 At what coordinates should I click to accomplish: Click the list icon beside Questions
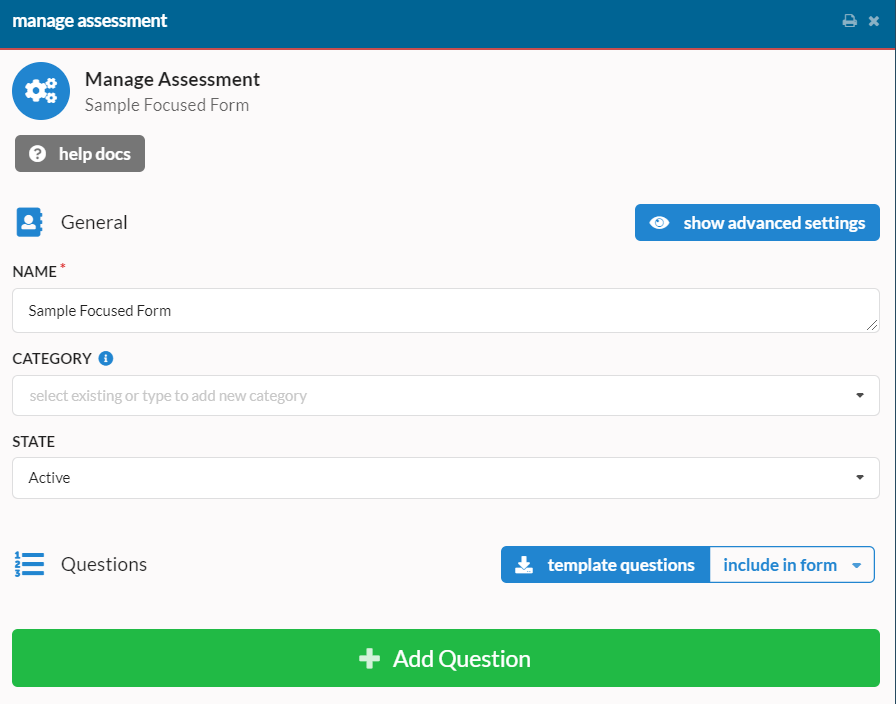tap(30, 564)
